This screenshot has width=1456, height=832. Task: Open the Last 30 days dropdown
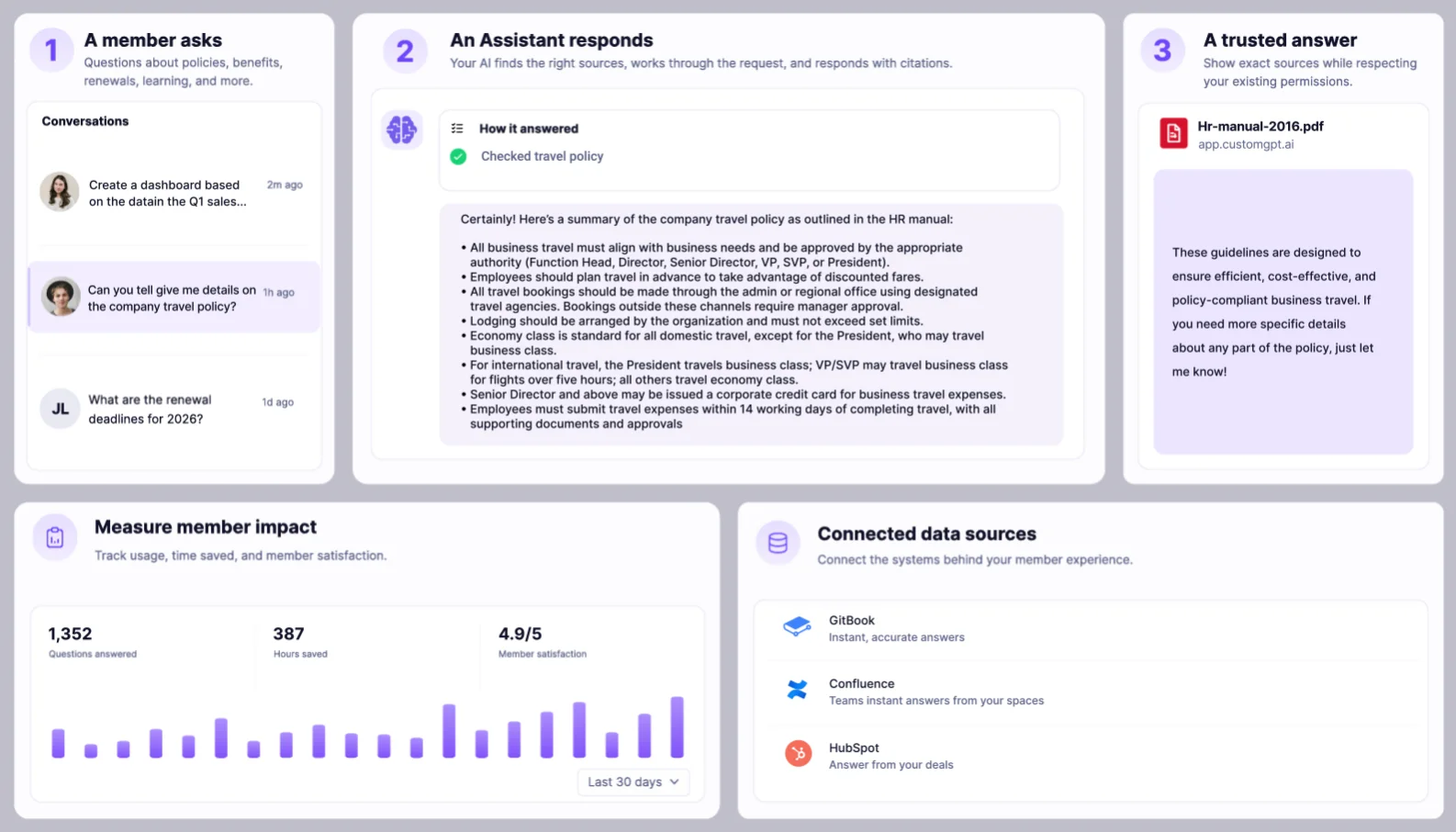tap(633, 781)
